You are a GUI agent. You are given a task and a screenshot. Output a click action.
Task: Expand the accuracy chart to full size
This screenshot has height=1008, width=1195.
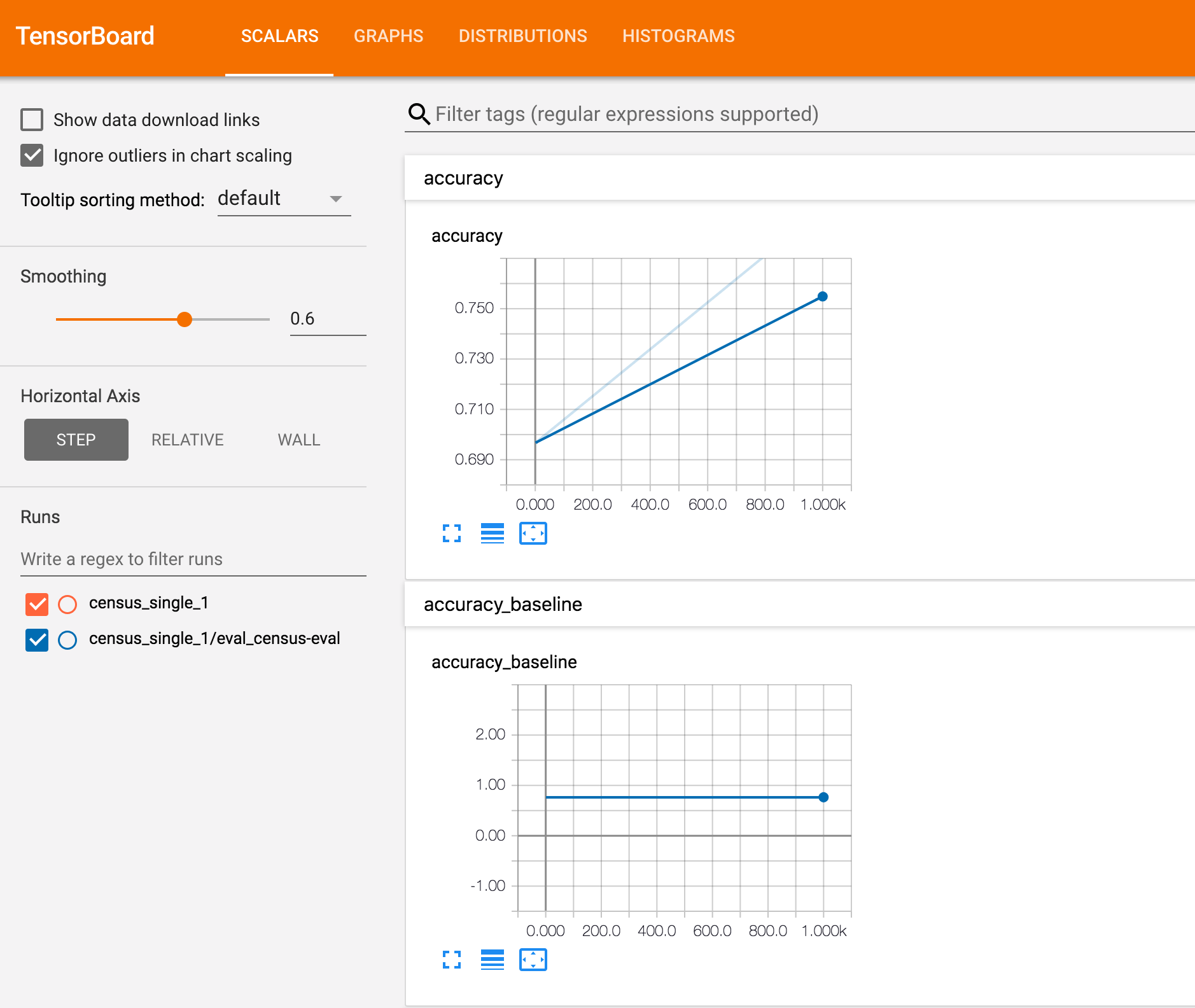pyautogui.click(x=452, y=533)
